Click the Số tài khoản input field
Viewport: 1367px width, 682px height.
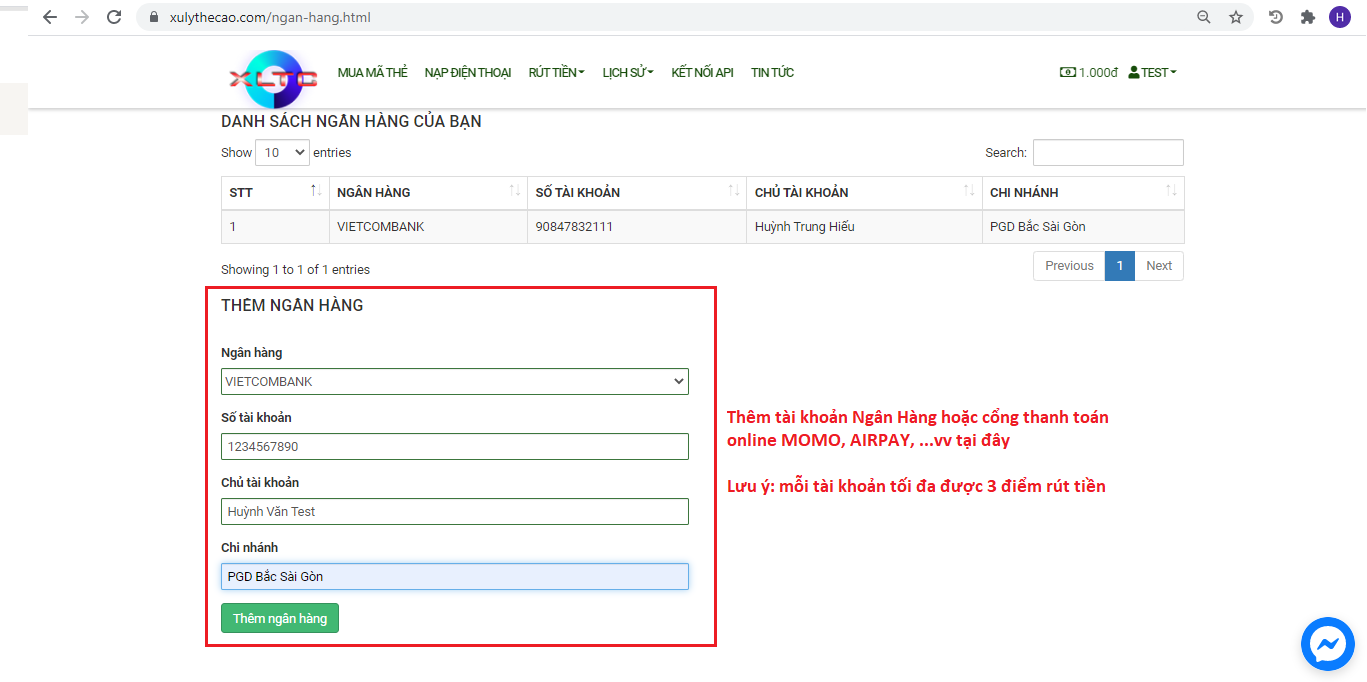point(455,446)
